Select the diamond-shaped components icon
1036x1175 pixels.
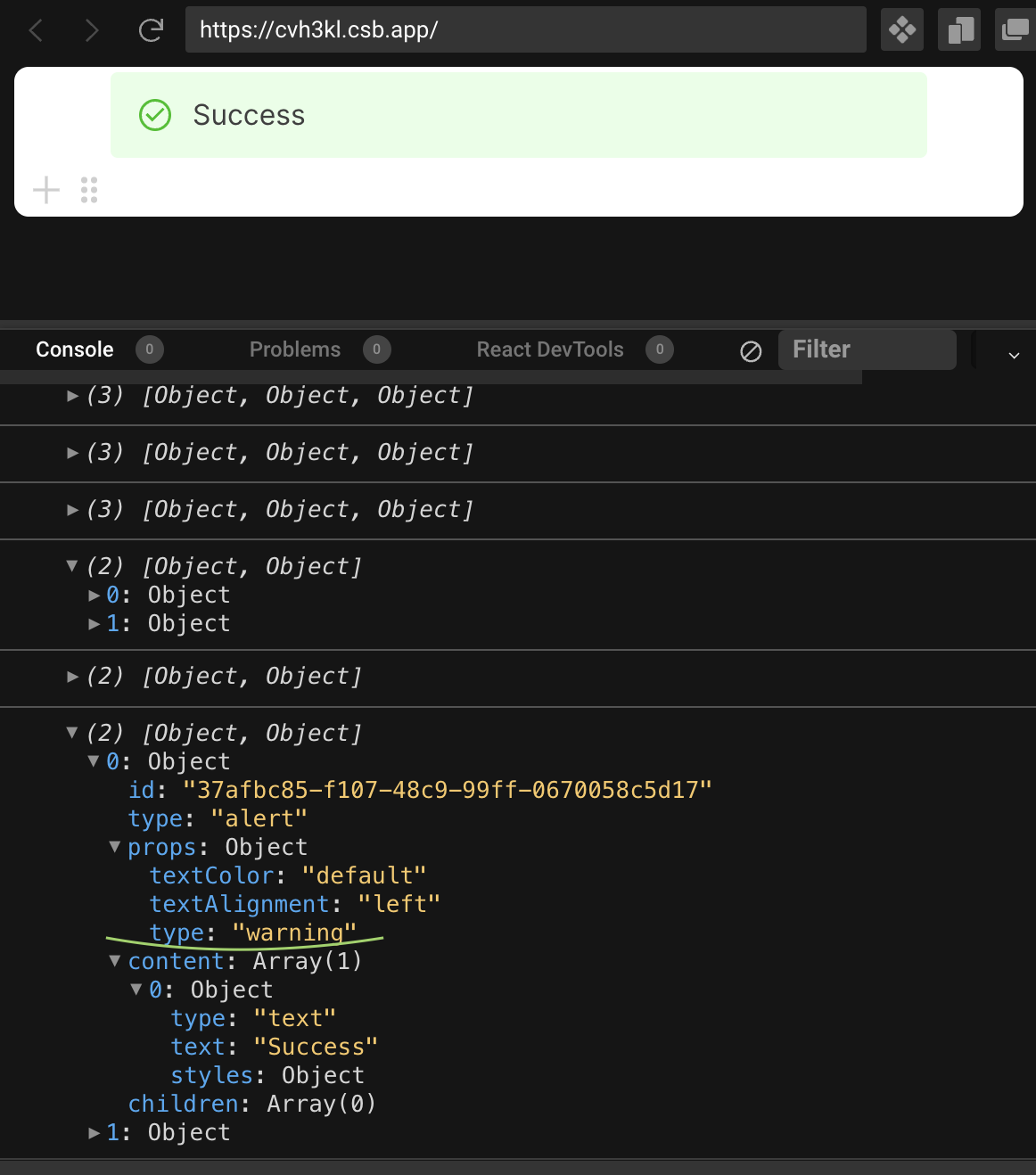pyautogui.click(x=901, y=29)
